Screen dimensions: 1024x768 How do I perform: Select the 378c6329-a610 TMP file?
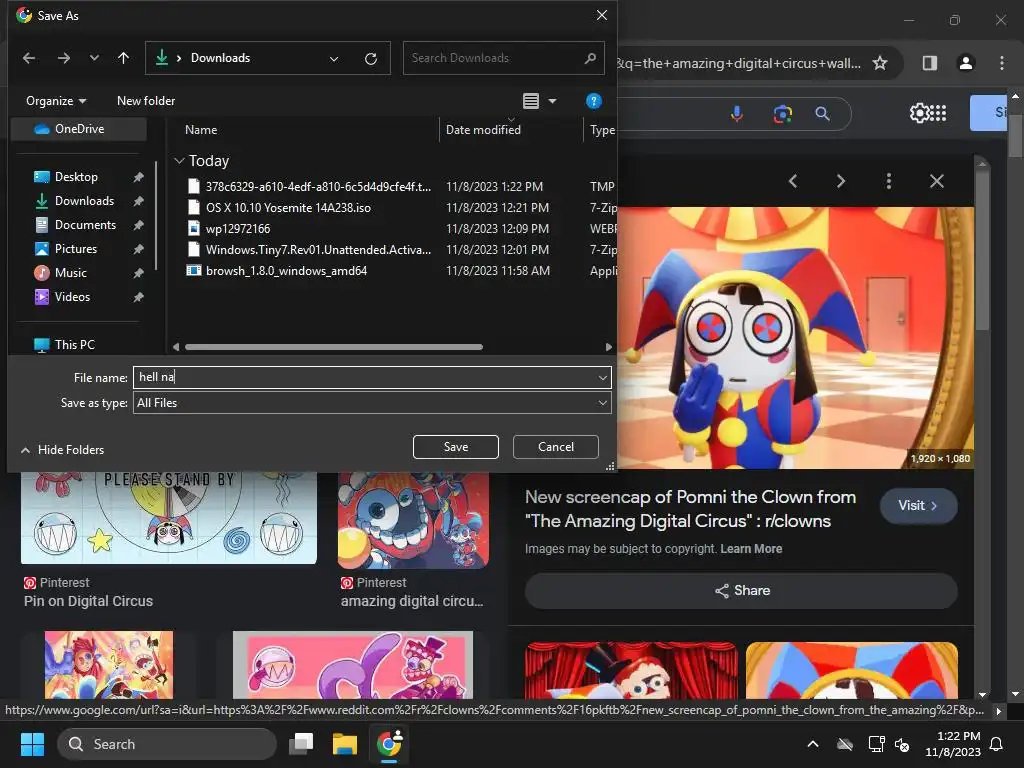(x=318, y=187)
